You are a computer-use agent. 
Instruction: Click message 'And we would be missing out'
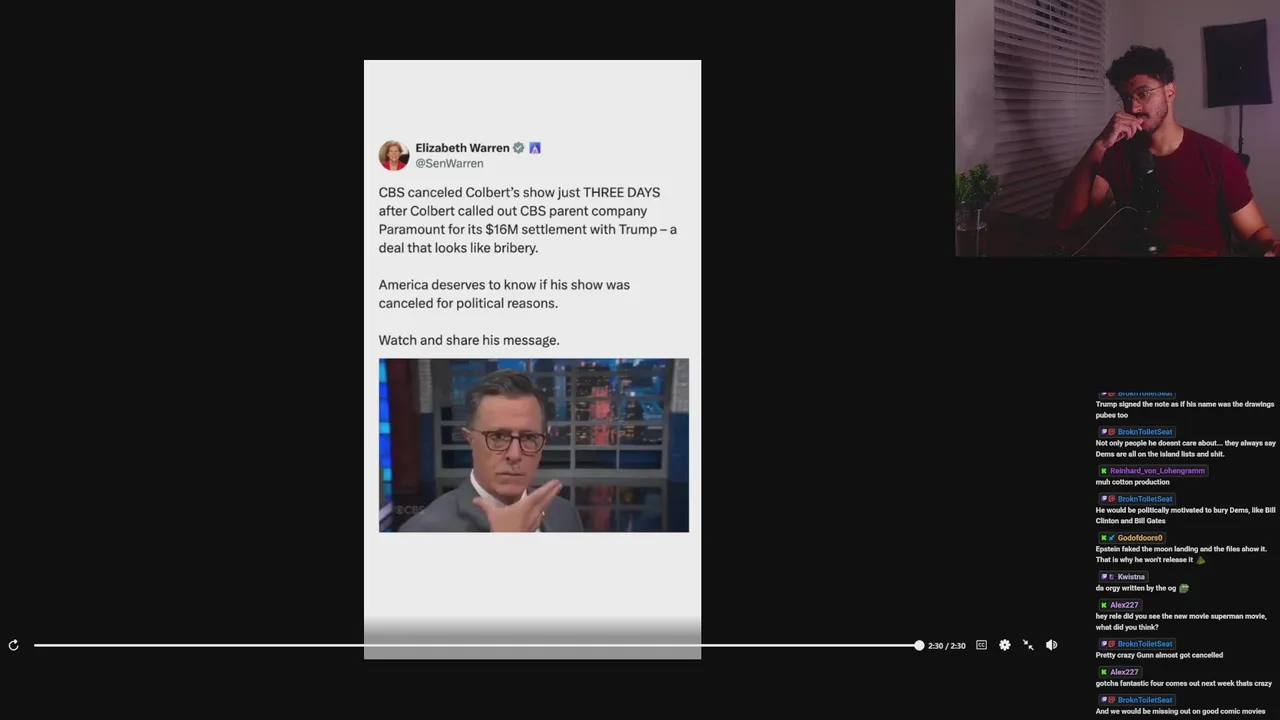tap(1181, 711)
